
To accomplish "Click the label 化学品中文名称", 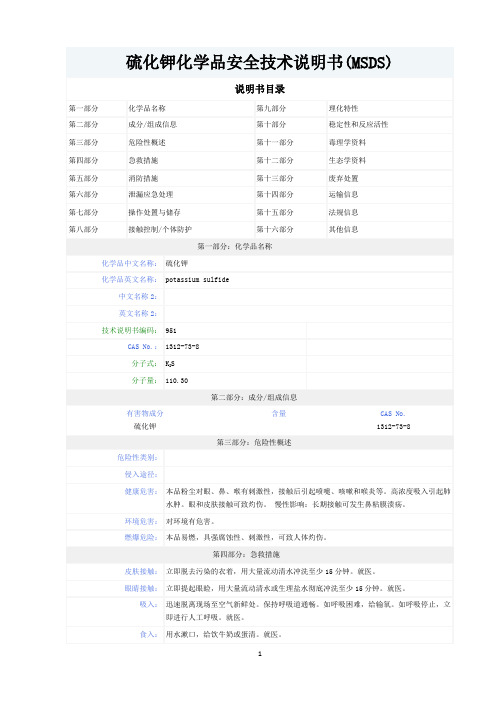I will click(129, 263).
